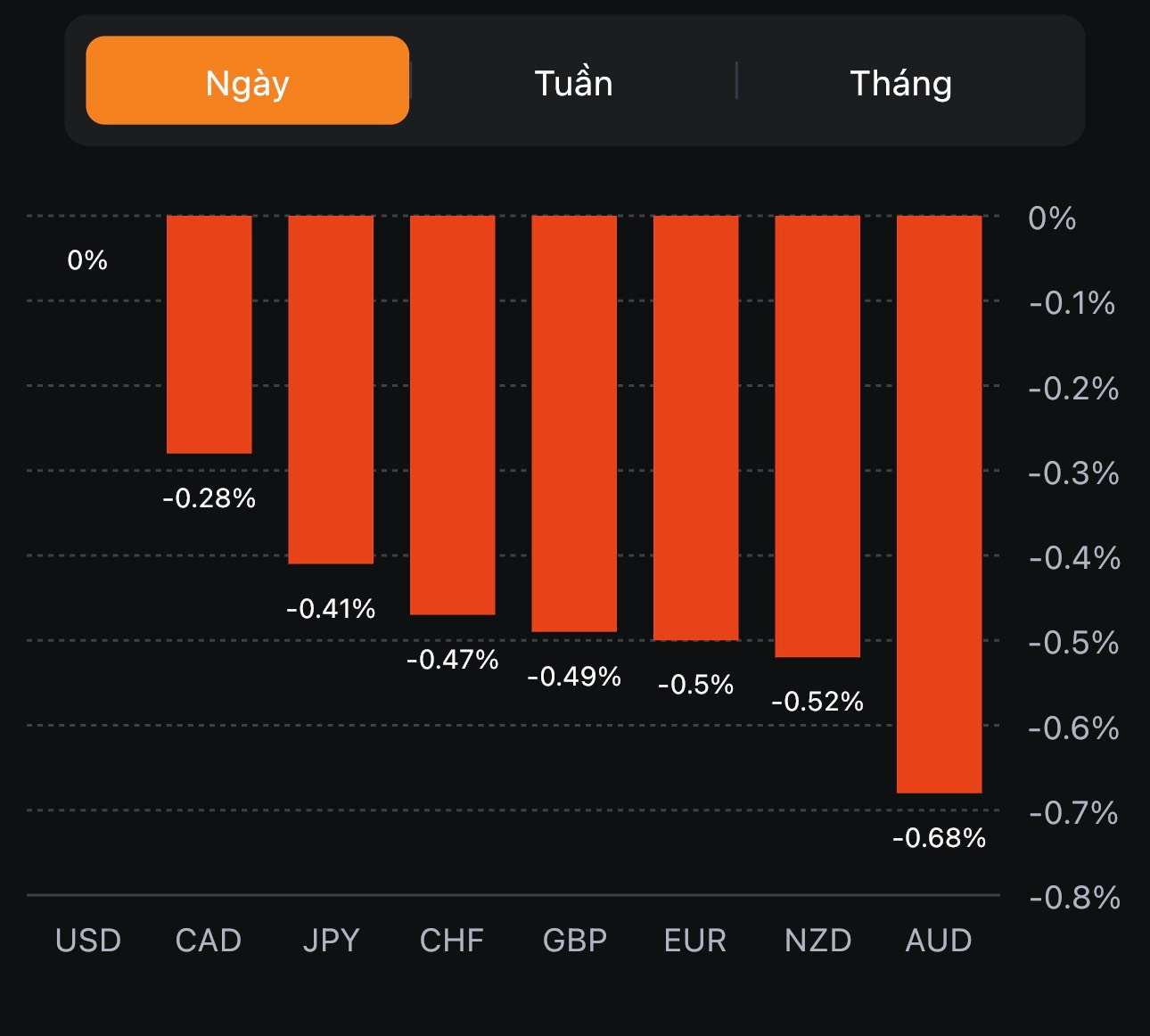
Task: Click the NZD bar
Action: point(817,436)
